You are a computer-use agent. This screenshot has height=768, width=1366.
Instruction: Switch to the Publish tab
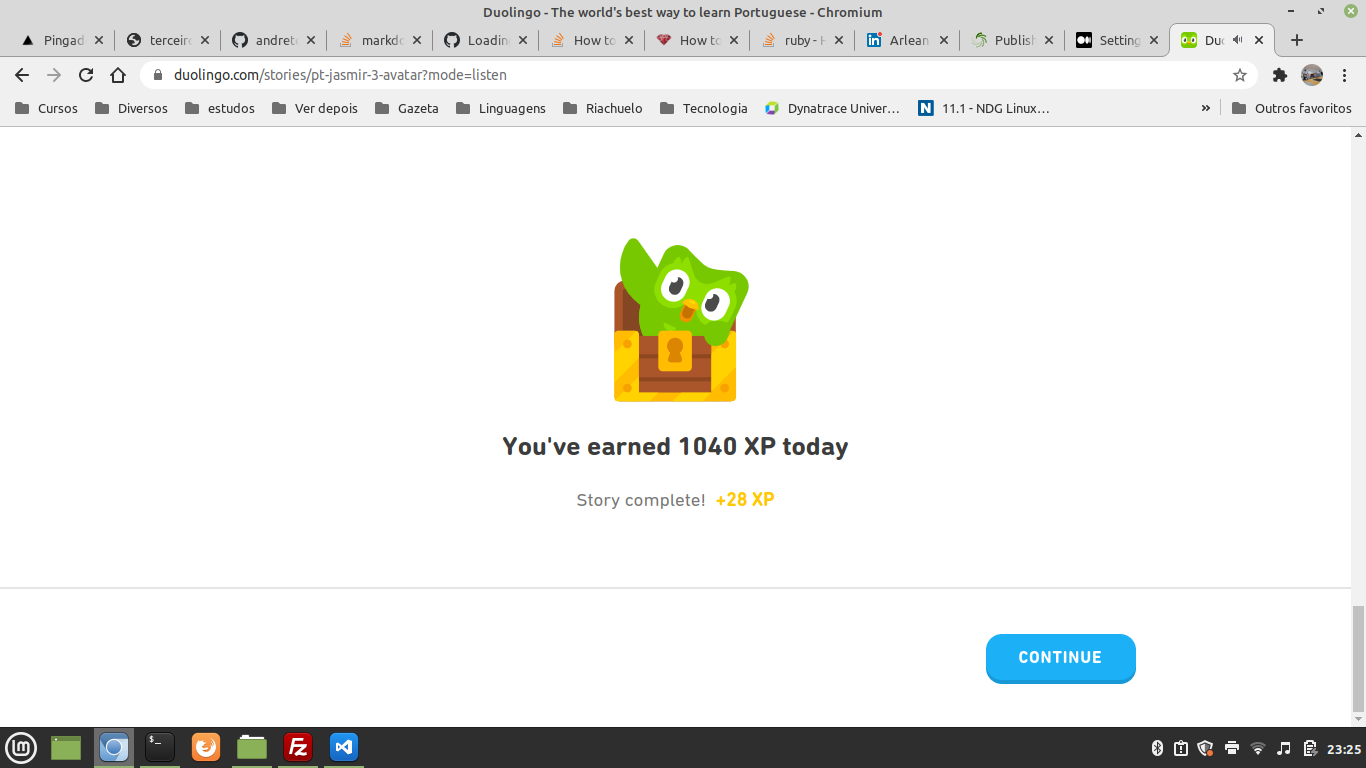[x=1012, y=40]
